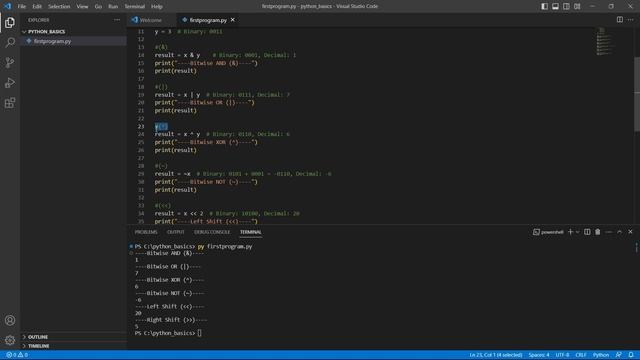Select language mode Python in status bar
Image resolution: width=640 pixels, height=360 pixels.
(x=601, y=355)
